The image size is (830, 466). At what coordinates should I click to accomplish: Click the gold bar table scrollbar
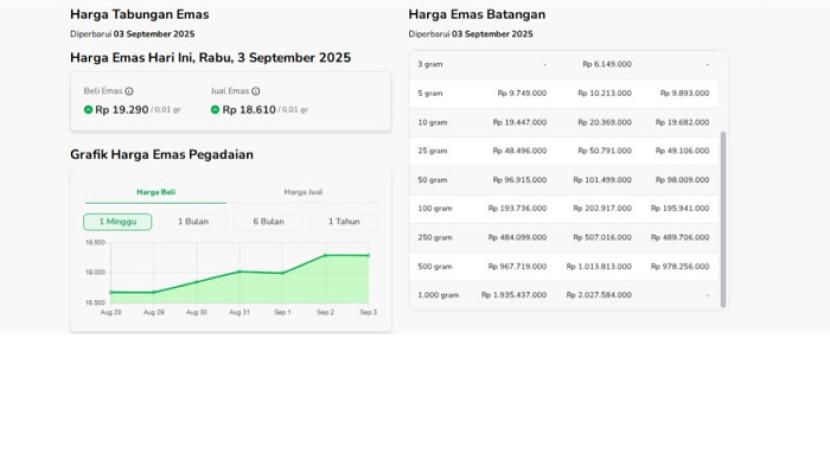click(723, 218)
